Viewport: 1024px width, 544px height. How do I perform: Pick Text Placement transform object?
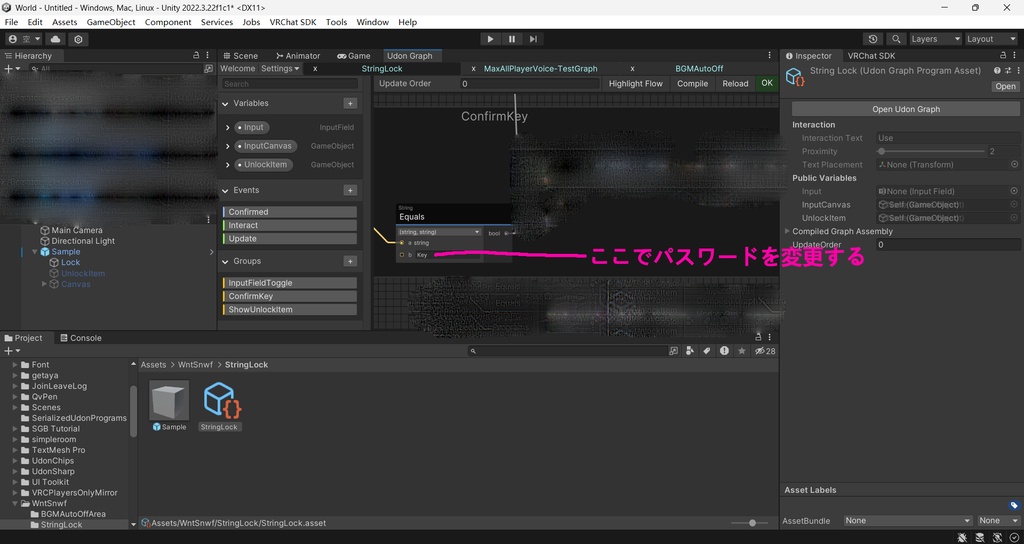[1014, 165]
